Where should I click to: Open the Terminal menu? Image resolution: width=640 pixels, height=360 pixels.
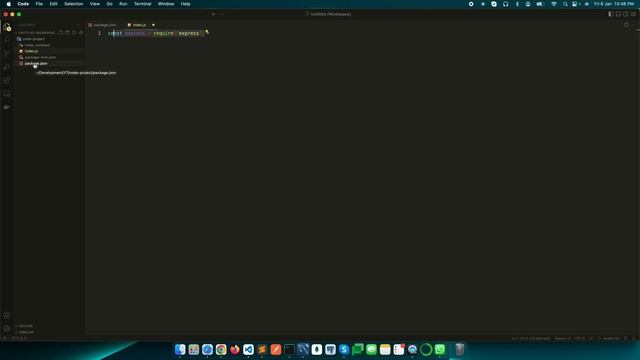pyautogui.click(x=142, y=4)
